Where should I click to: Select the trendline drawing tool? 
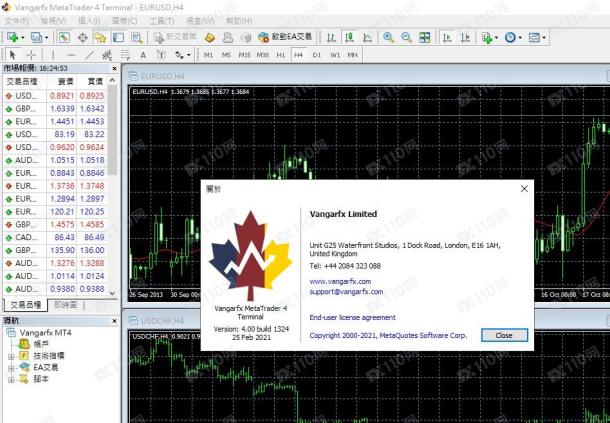coord(89,55)
